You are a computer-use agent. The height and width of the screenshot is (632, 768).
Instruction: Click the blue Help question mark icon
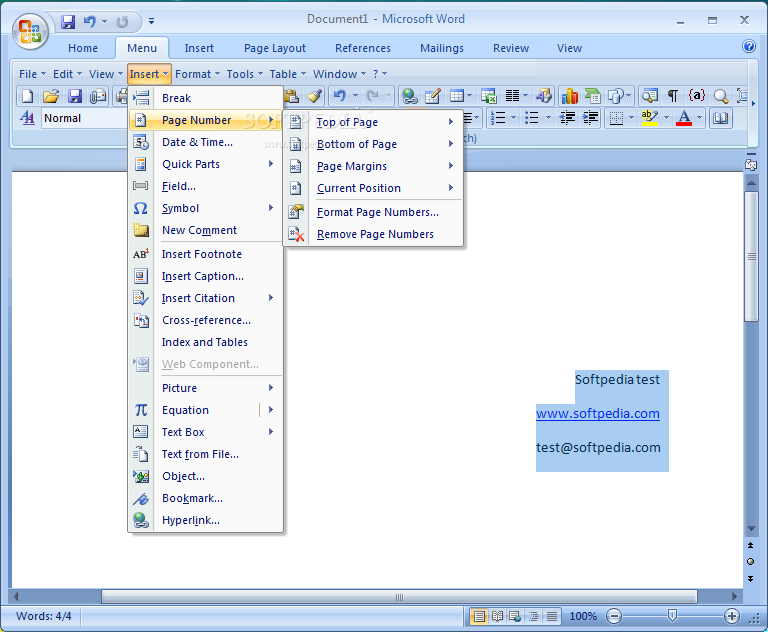tap(748, 47)
